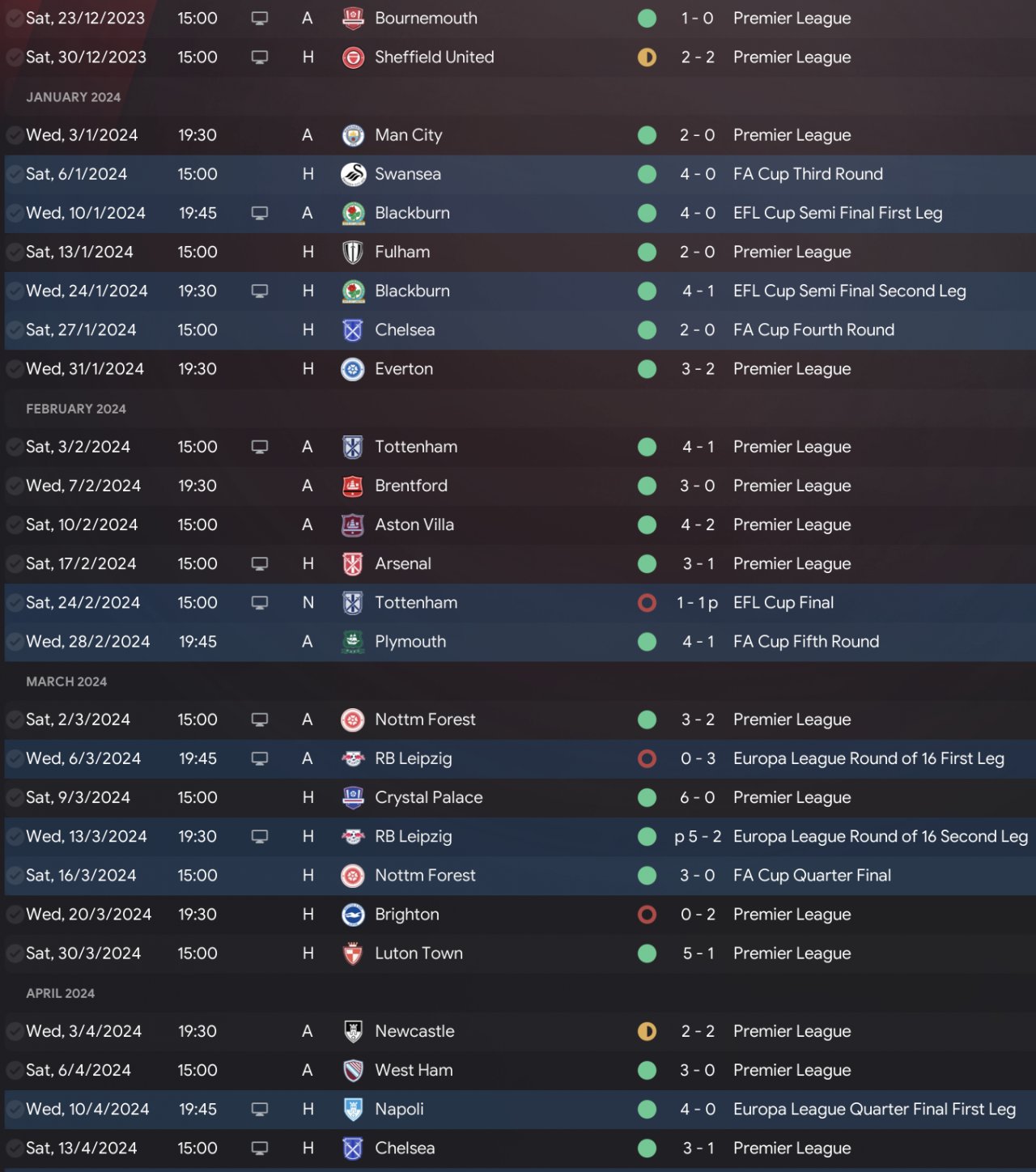
Task: Toggle the checkmark beside Sat, 30/3/2024
Action: click(x=15, y=953)
